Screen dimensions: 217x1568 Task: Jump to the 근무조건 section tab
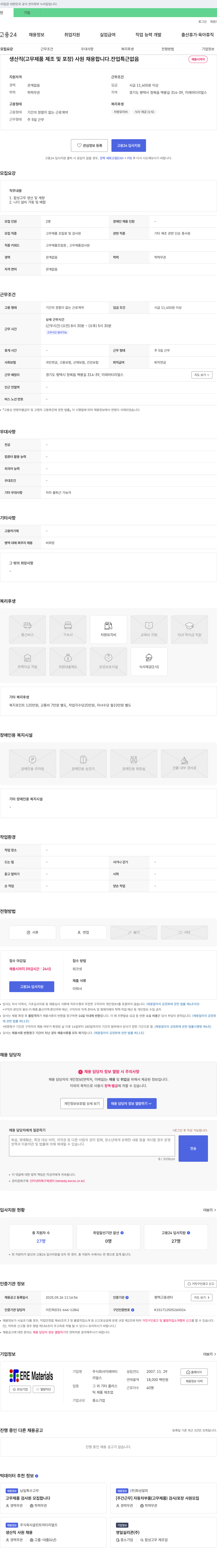pyautogui.click(x=47, y=49)
